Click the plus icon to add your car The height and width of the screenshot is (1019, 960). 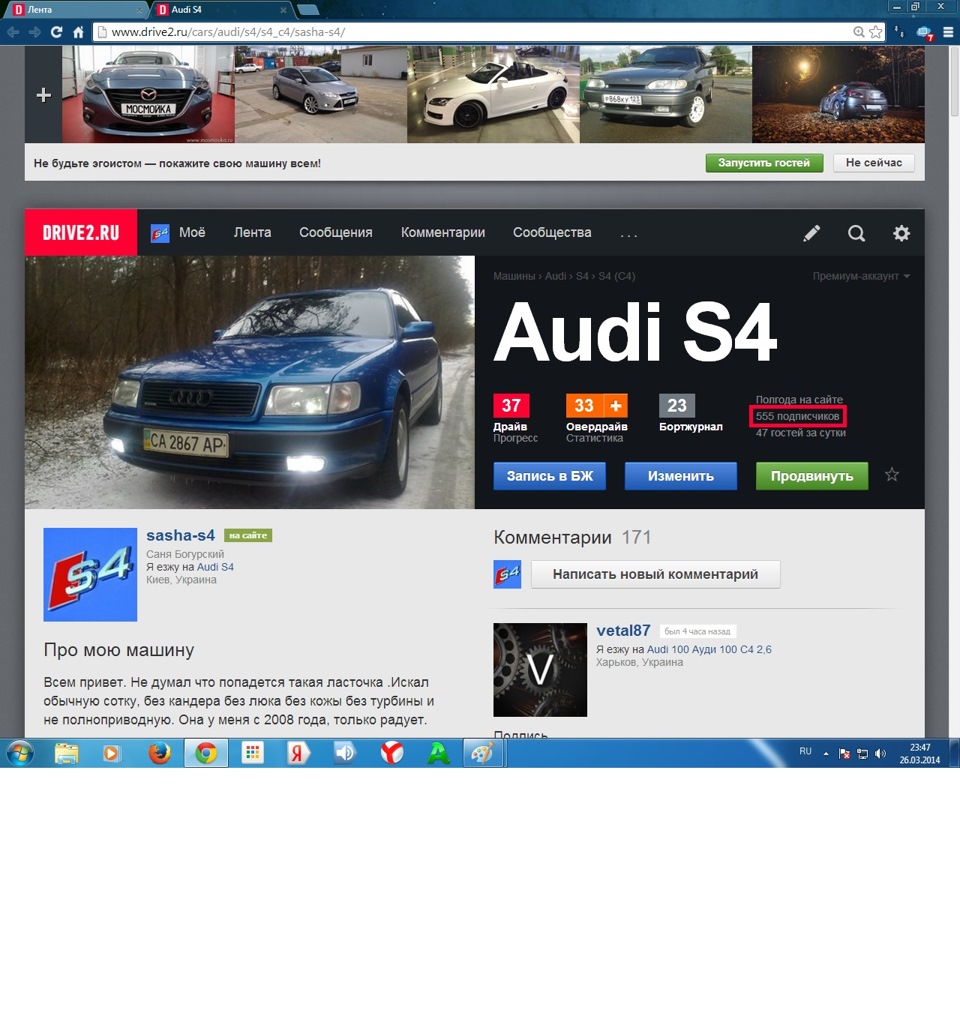click(44, 95)
